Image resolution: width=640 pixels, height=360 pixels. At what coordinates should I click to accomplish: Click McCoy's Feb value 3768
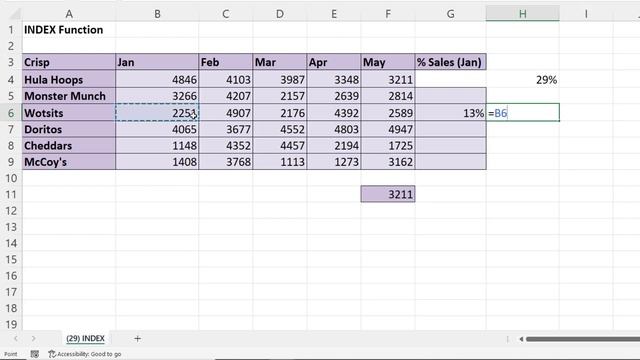[x=226, y=162]
